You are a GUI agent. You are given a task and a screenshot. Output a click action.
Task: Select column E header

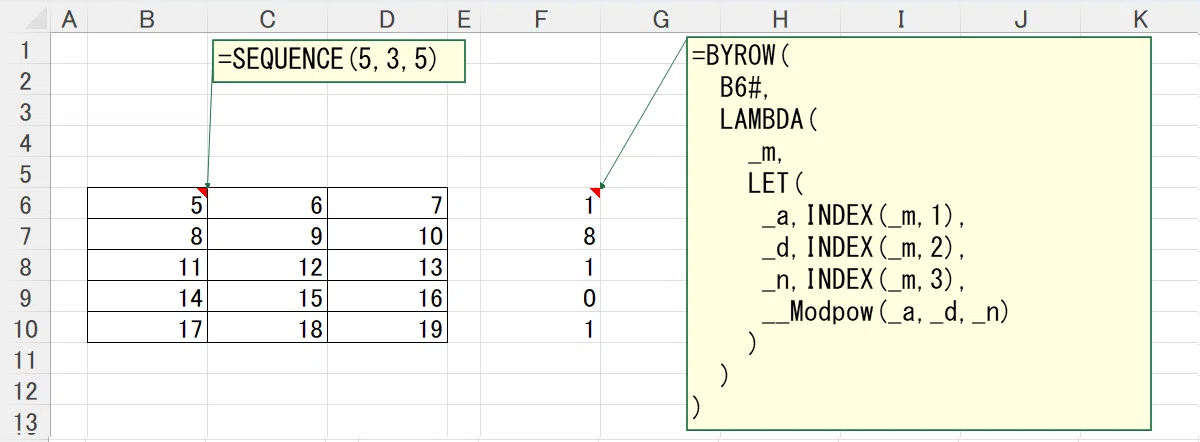[x=463, y=18]
